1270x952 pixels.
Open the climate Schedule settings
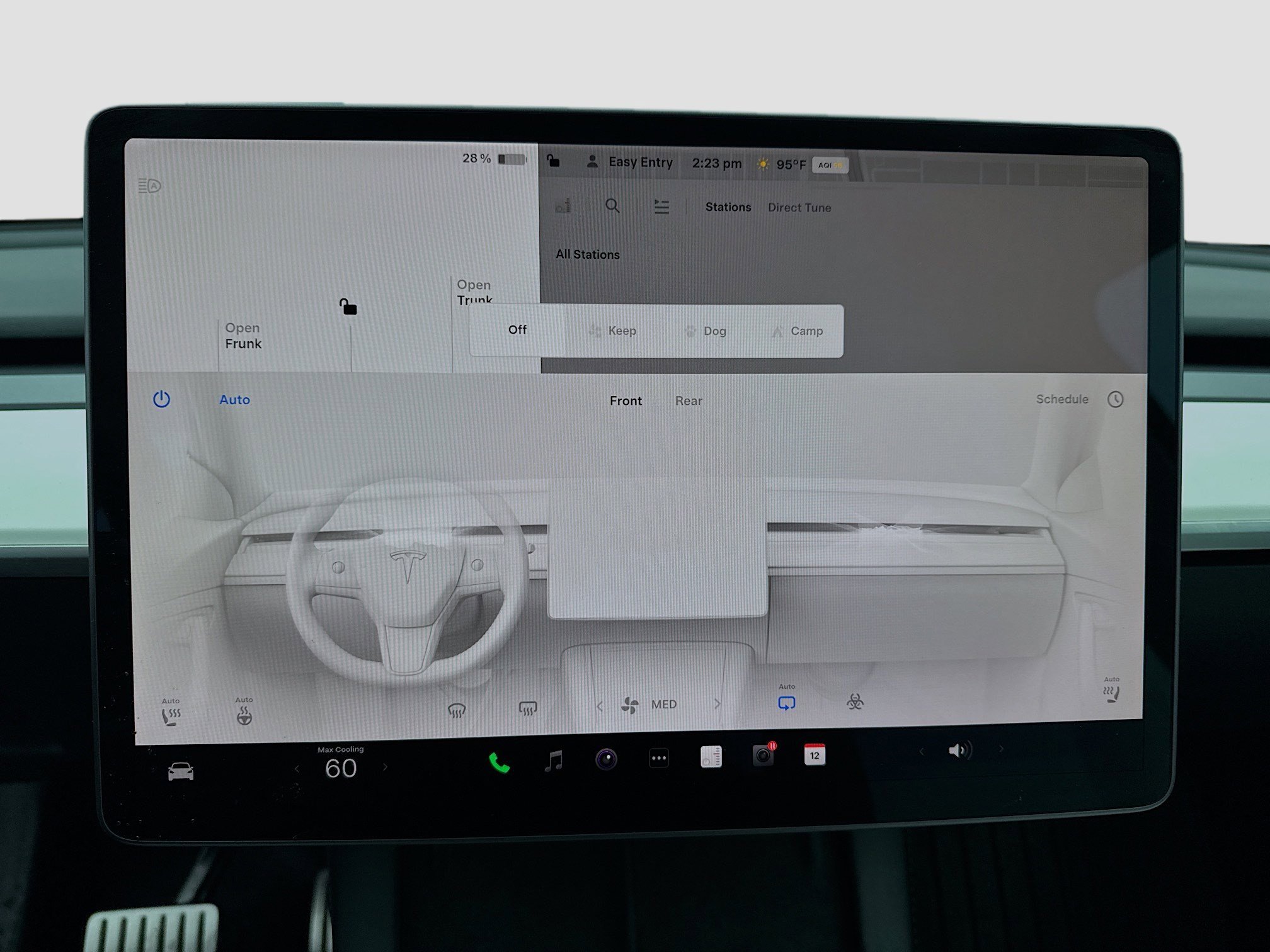1062,399
